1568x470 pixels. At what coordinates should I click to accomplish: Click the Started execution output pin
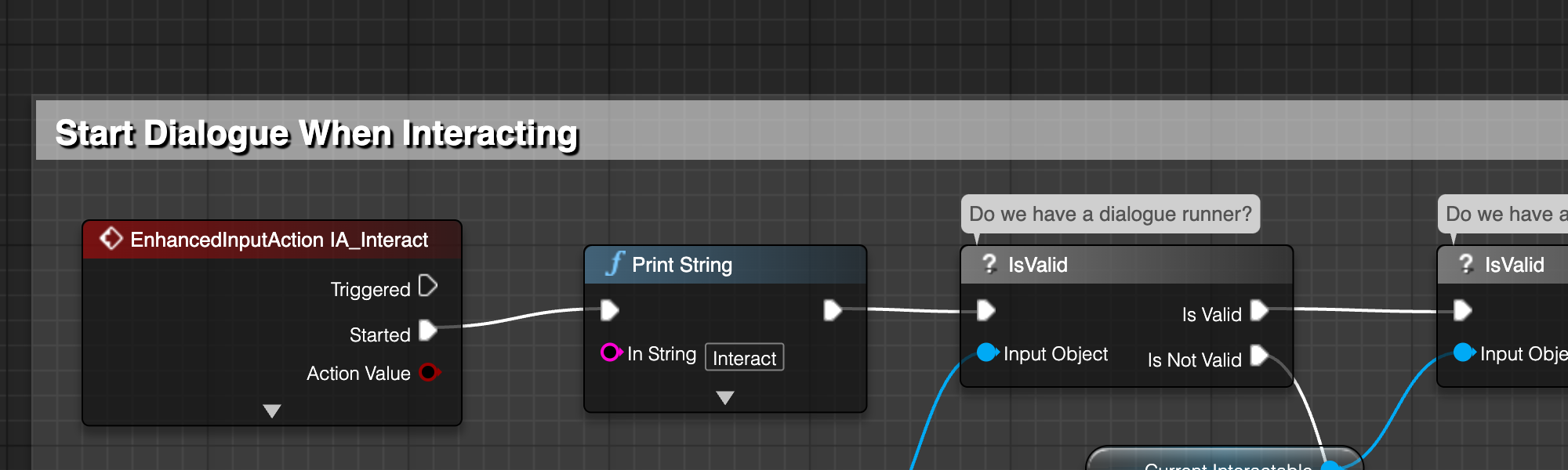tap(428, 331)
